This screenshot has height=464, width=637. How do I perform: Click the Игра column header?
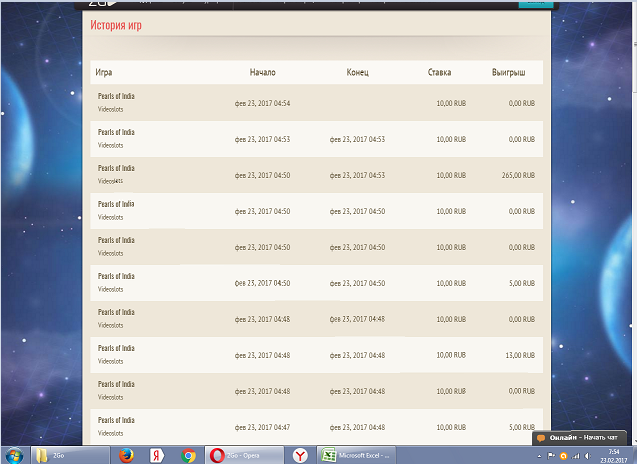click(104, 72)
